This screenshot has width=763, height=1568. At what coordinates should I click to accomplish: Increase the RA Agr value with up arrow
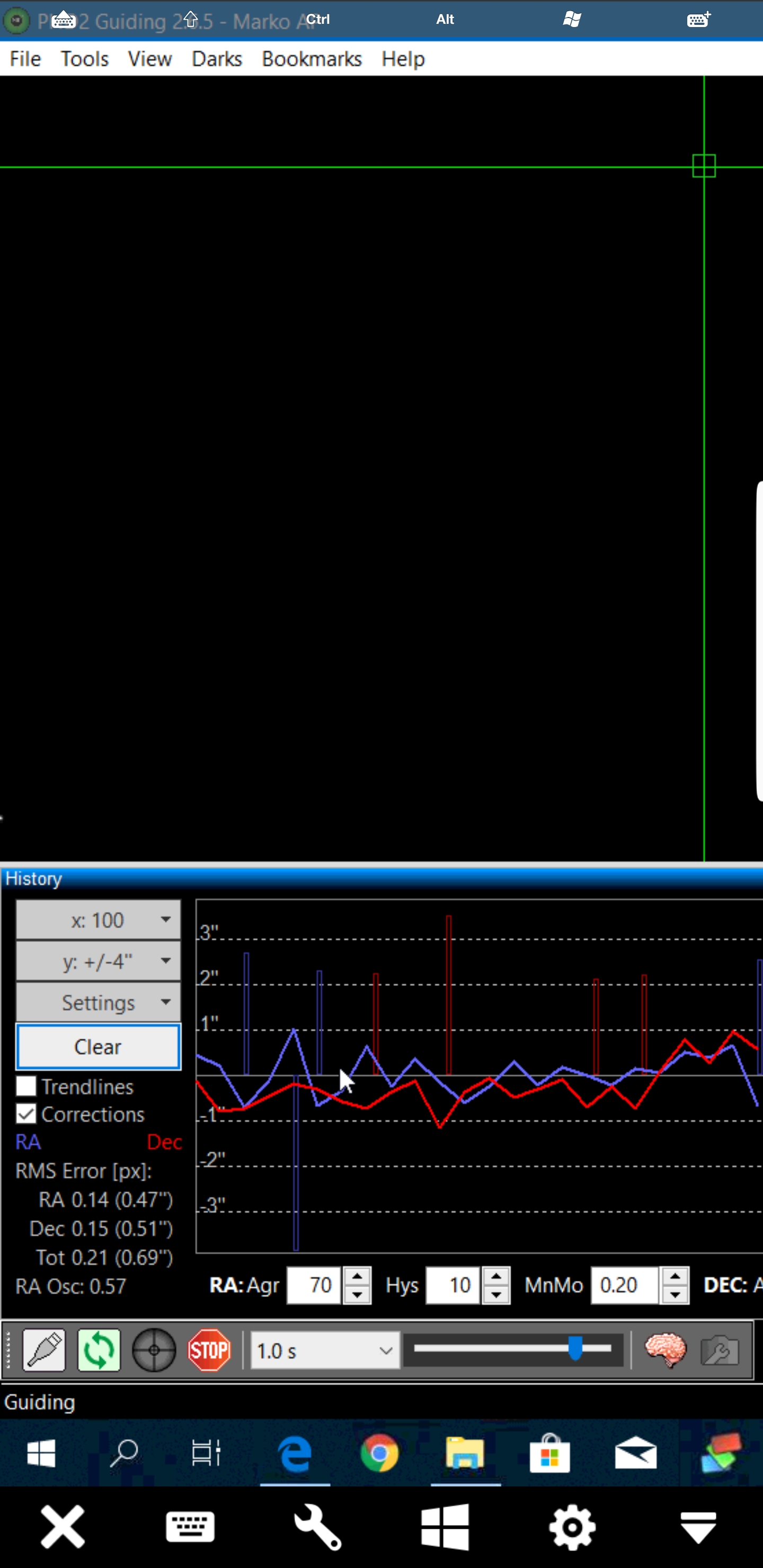(358, 1277)
